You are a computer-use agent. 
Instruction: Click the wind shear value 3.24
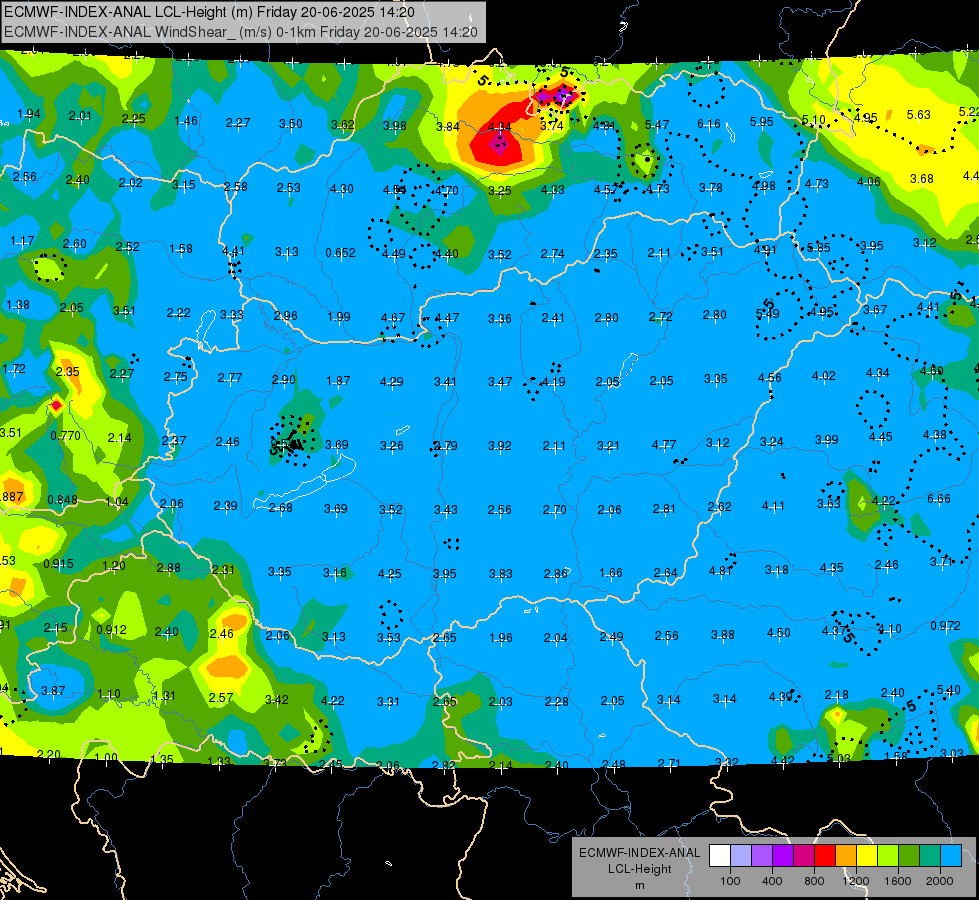pos(772,442)
